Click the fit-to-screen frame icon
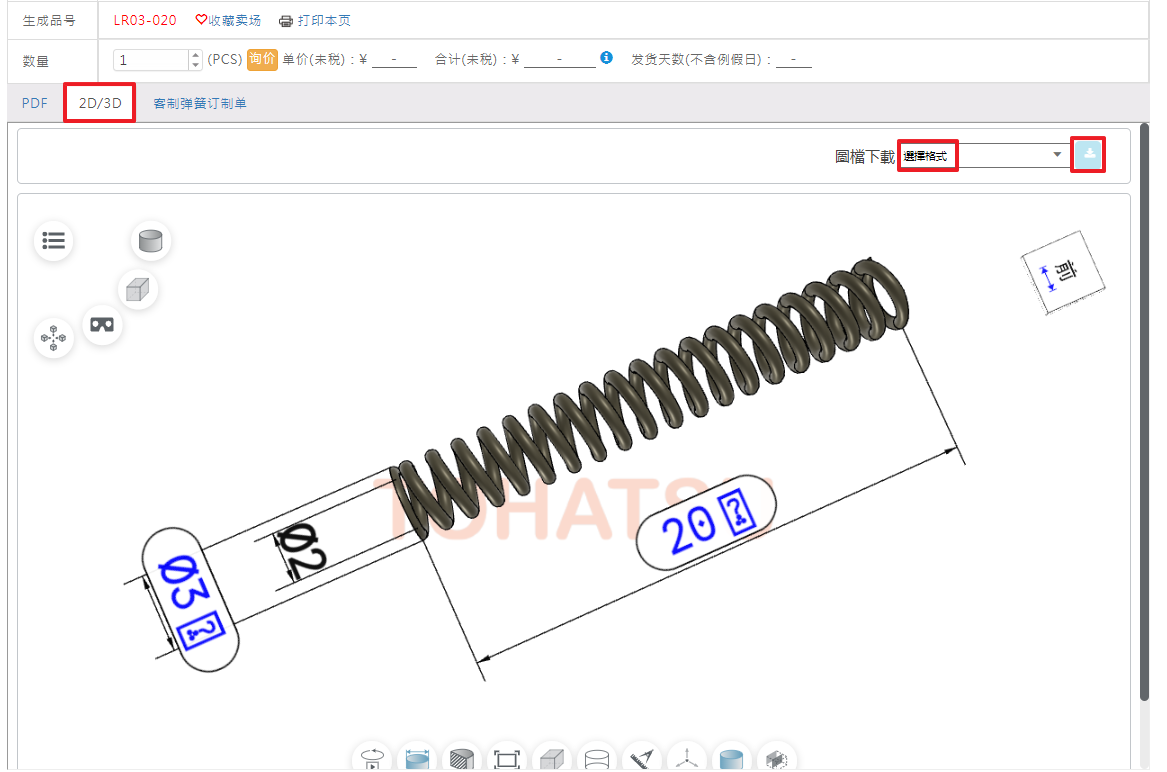Screen dimensions: 1167x772 pos(507,759)
